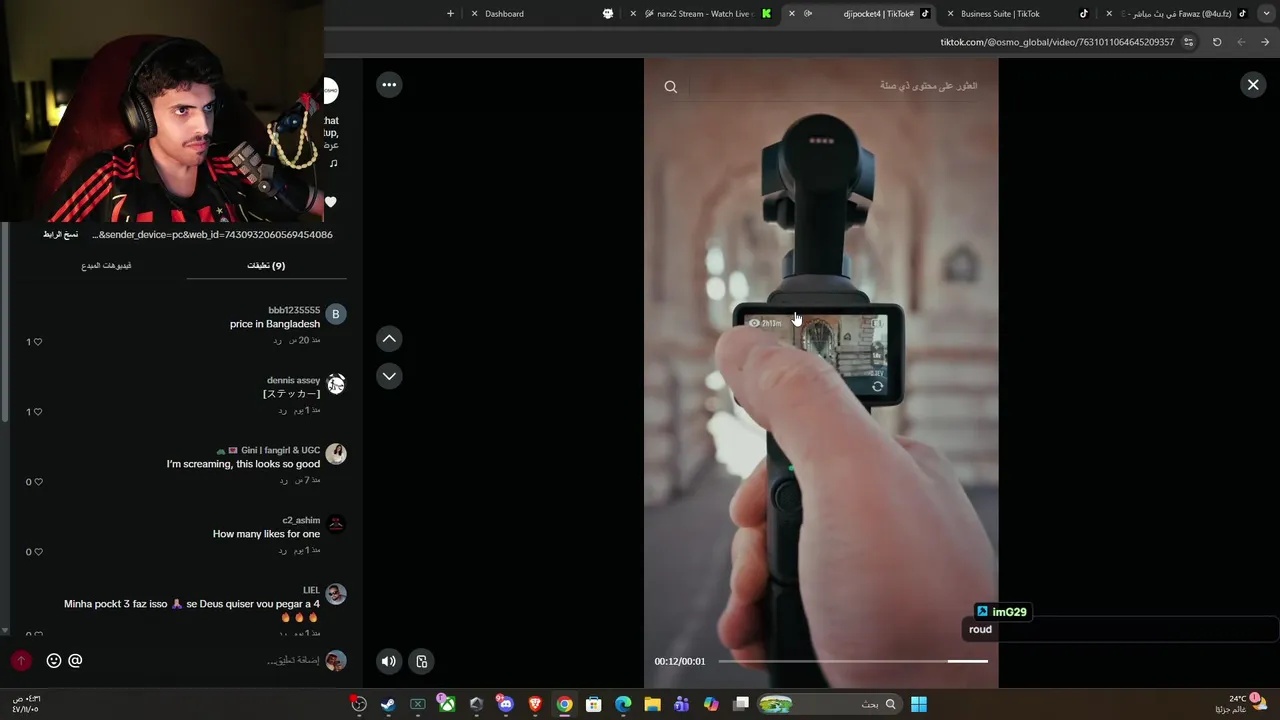Open Microsoft Edge from the taskbar

coord(623,704)
